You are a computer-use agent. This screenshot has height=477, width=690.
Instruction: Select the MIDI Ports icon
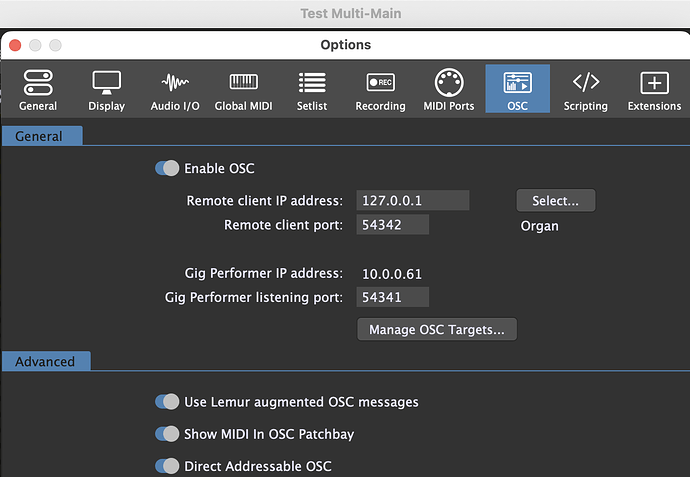coord(449,83)
